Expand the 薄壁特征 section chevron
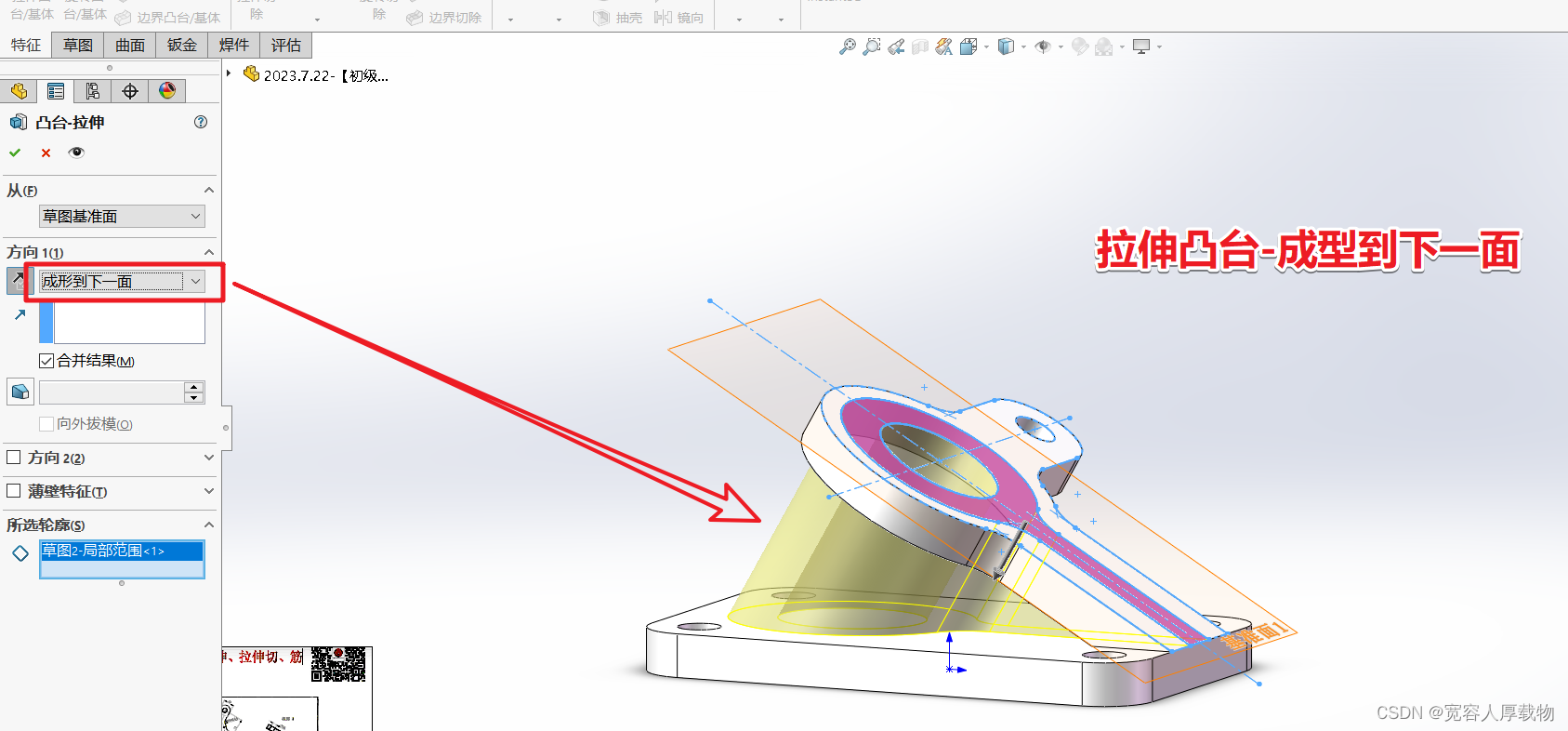The width and height of the screenshot is (1568, 731). coord(209,491)
